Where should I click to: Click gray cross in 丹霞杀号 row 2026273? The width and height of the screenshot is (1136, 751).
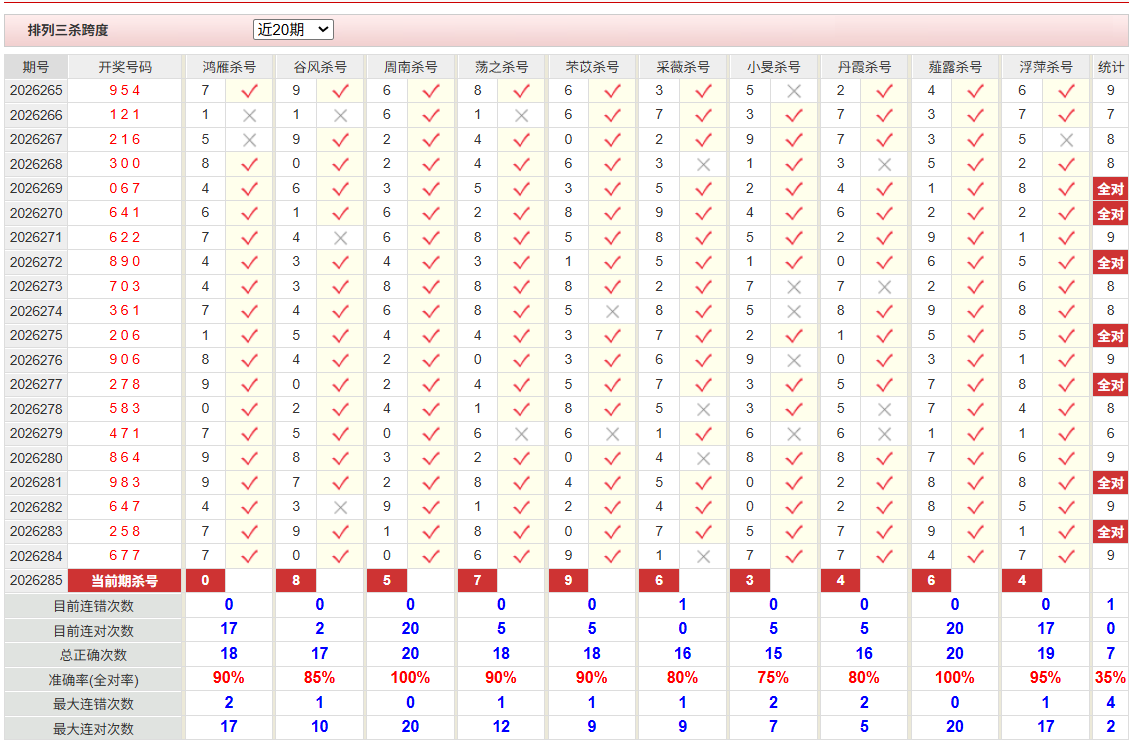pos(885,287)
